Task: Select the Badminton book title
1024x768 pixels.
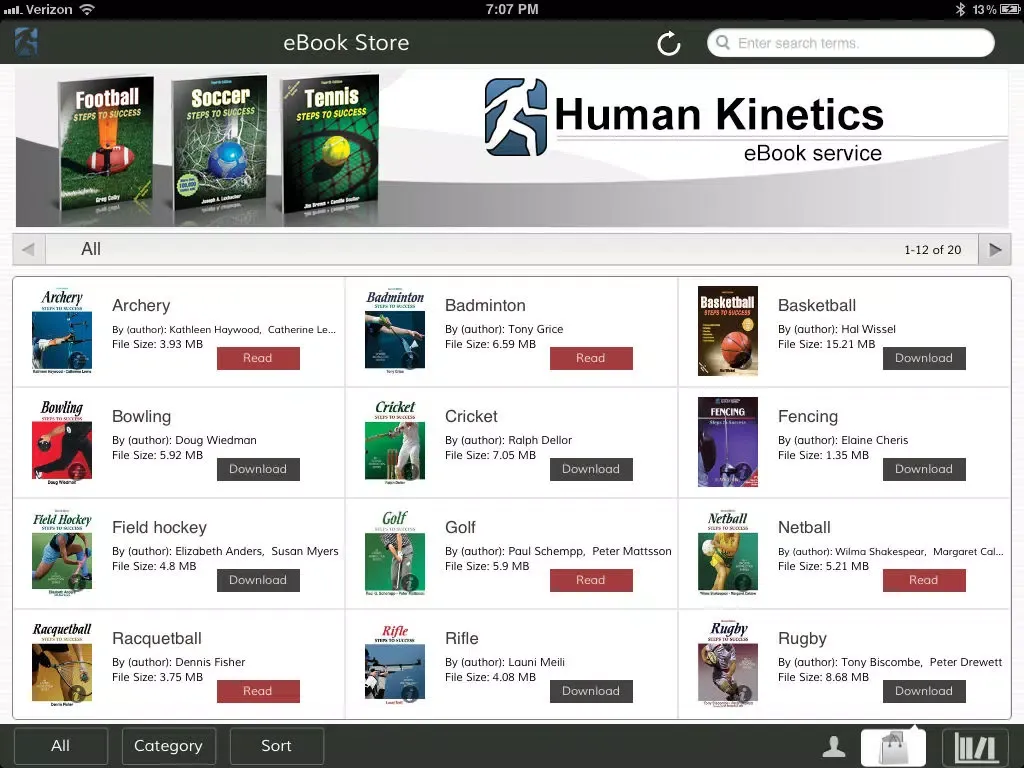Action: click(x=485, y=305)
